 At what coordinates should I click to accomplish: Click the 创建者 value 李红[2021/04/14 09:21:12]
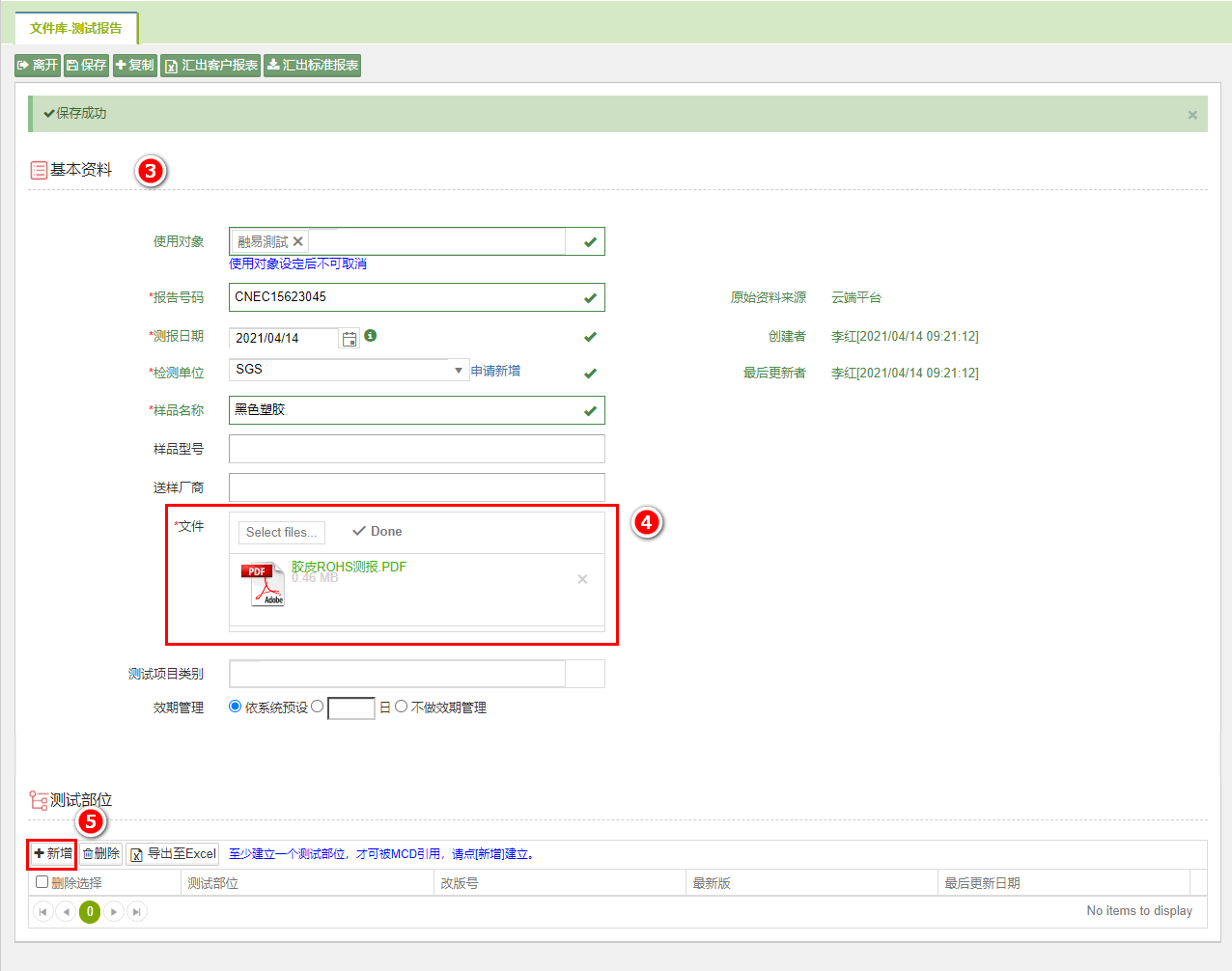point(905,336)
